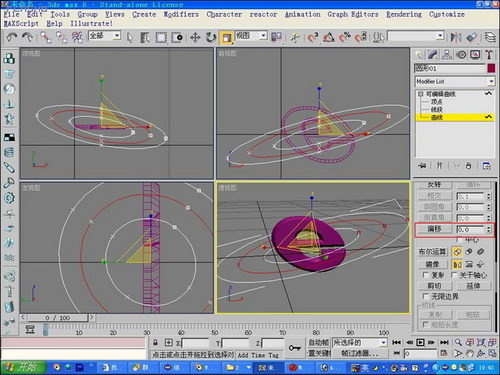Click the Align tool icon
500x375 pixels.
point(471,37)
